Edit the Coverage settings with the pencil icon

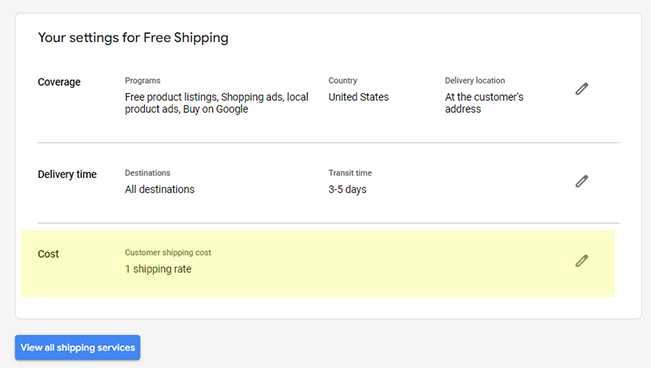pos(582,89)
